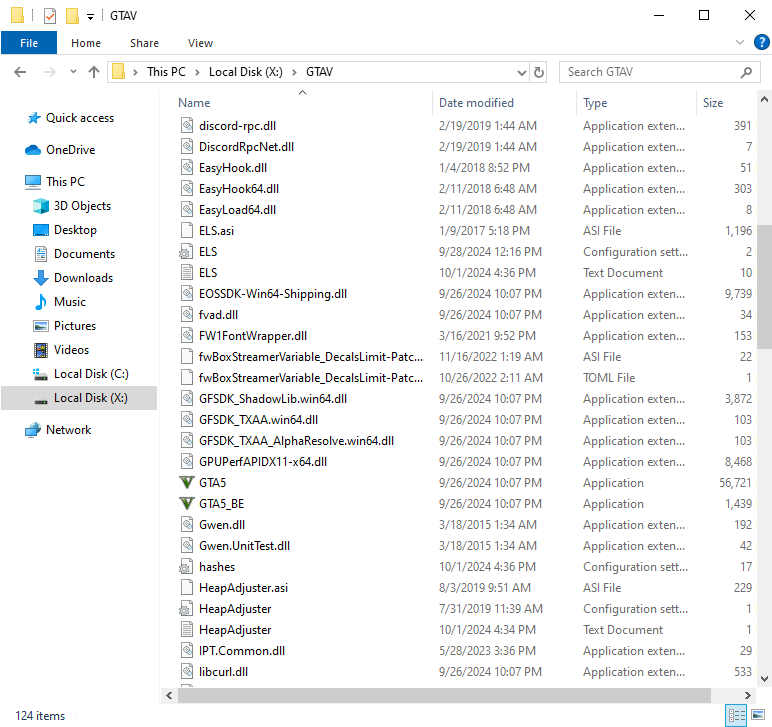Click the GTA5 application icon
This screenshot has height=727, width=772.
186,483
